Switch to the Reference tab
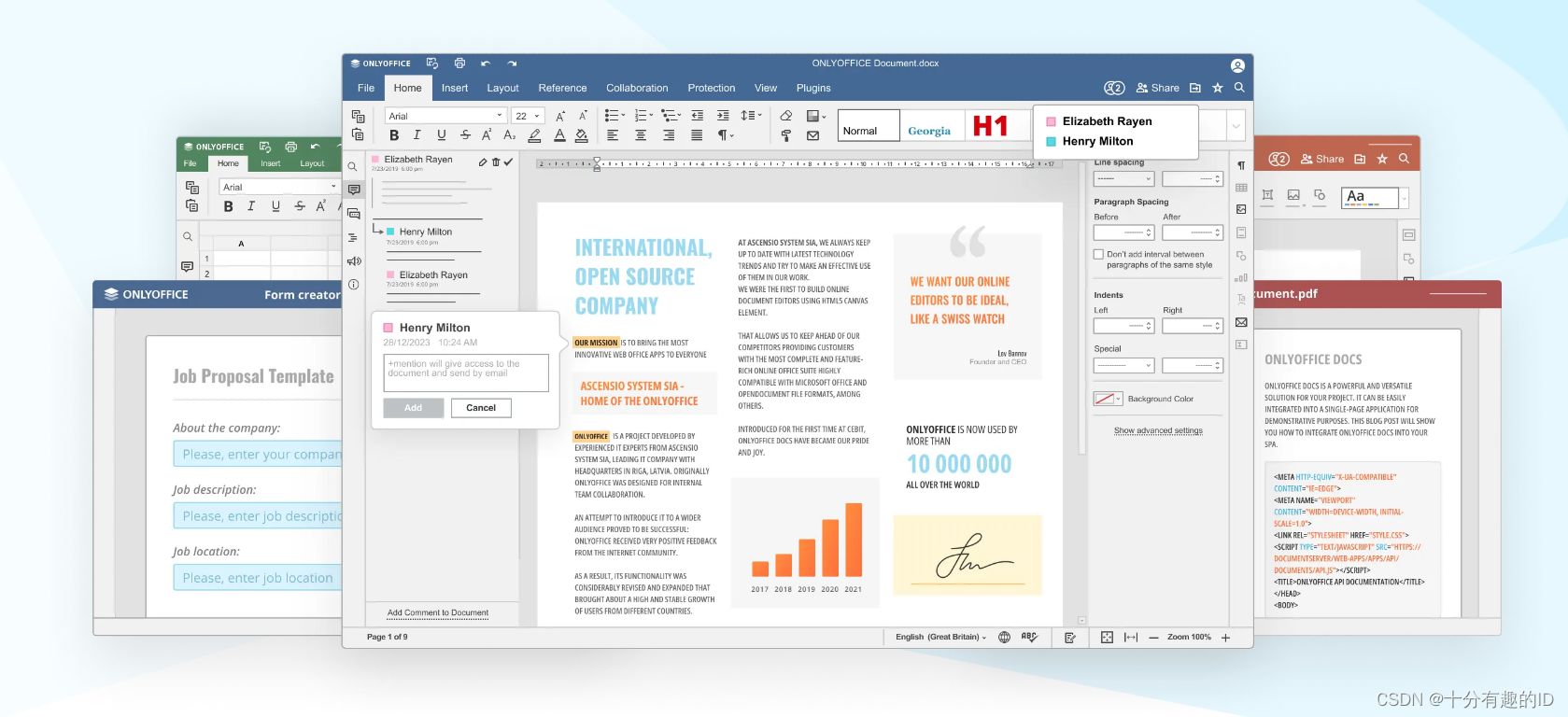 (x=562, y=88)
